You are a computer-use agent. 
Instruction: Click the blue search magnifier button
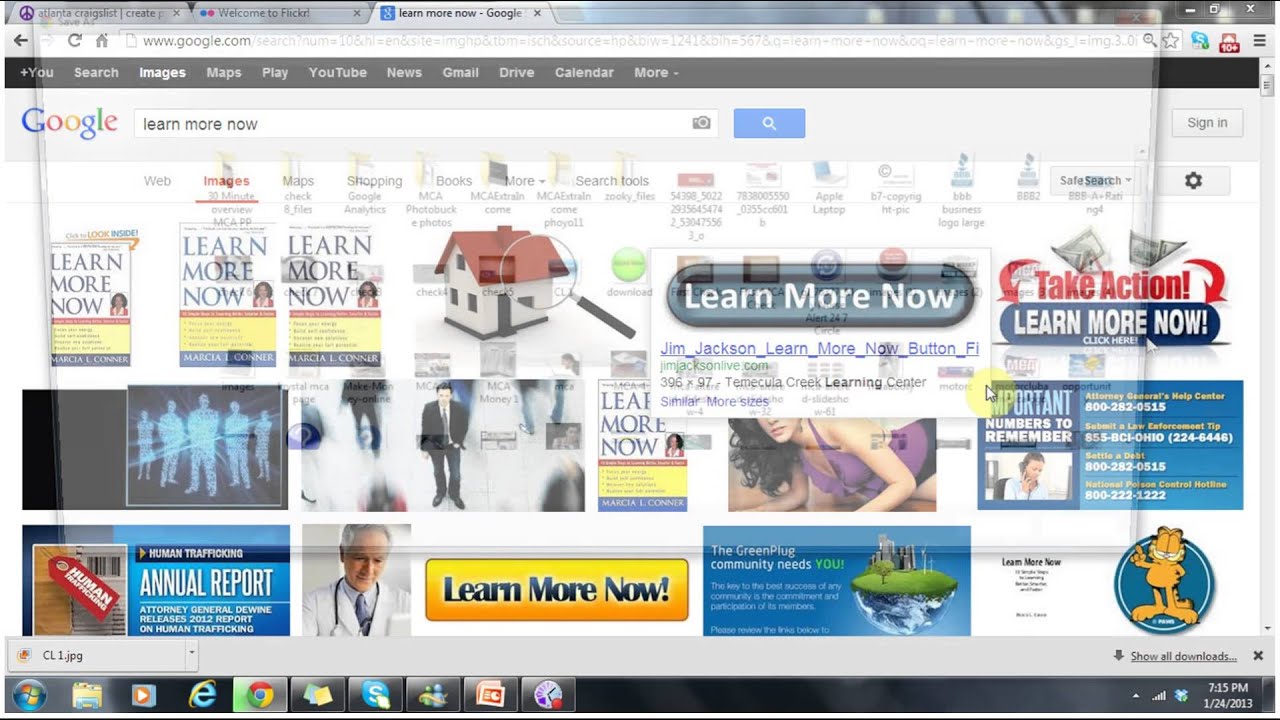(769, 123)
